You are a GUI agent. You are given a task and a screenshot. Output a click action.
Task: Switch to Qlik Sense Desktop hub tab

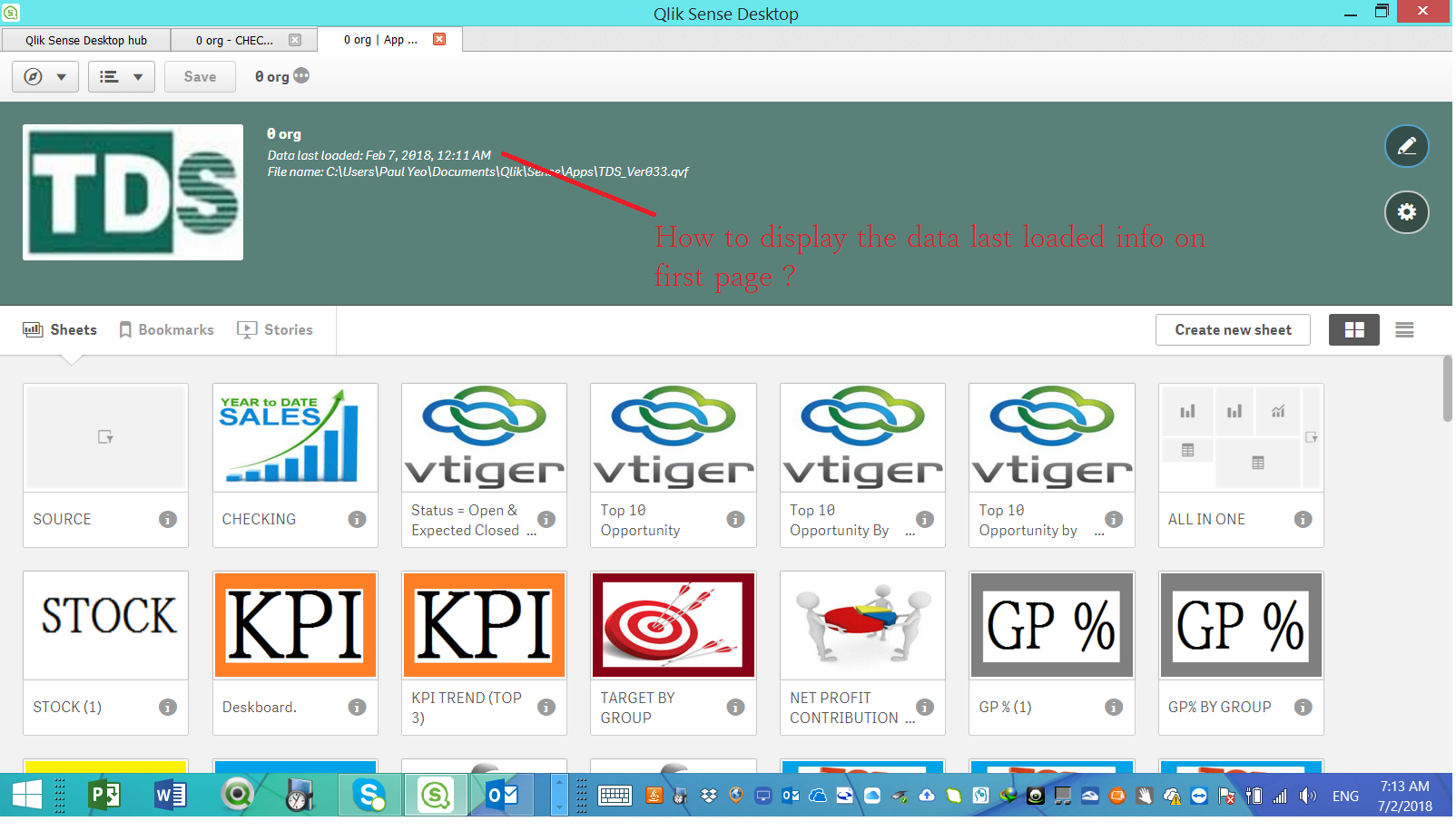[x=86, y=40]
